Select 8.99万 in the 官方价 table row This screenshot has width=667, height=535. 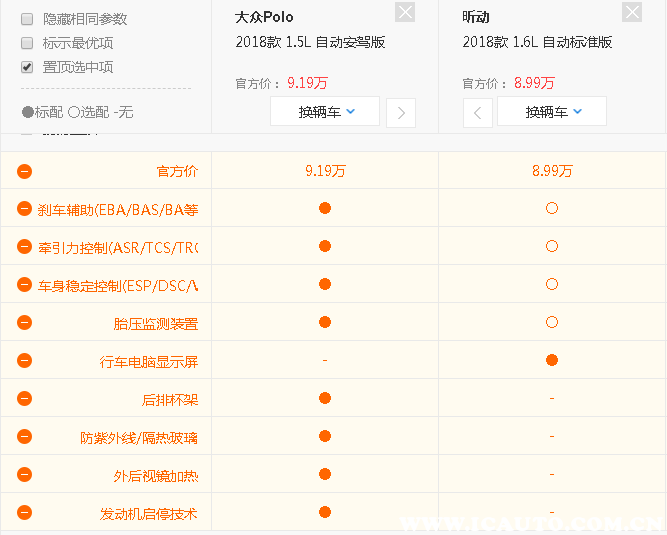(552, 171)
